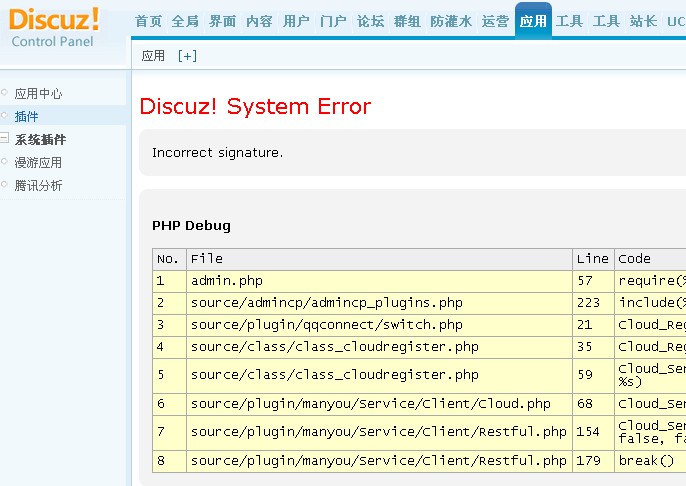Click the Client/Cloud.php file cell
Image resolution: width=686 pixels, height=486 pixels.
(x=379, y=404)
